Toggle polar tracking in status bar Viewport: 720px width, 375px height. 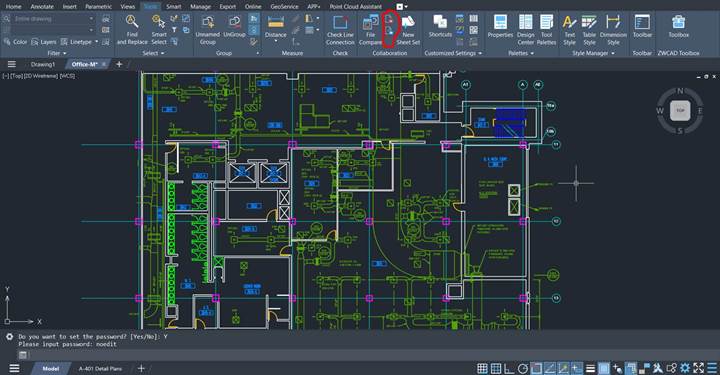pos(523,368)
